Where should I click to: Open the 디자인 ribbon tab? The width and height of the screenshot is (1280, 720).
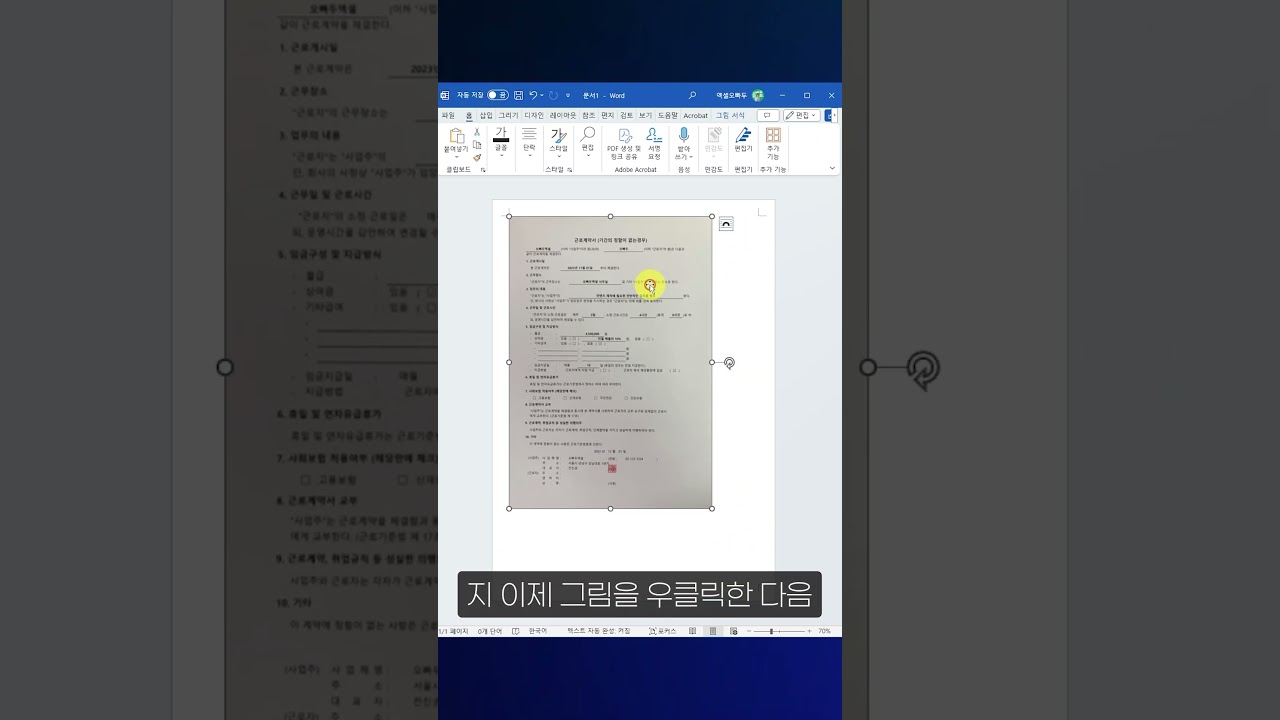tap(534, 115)
